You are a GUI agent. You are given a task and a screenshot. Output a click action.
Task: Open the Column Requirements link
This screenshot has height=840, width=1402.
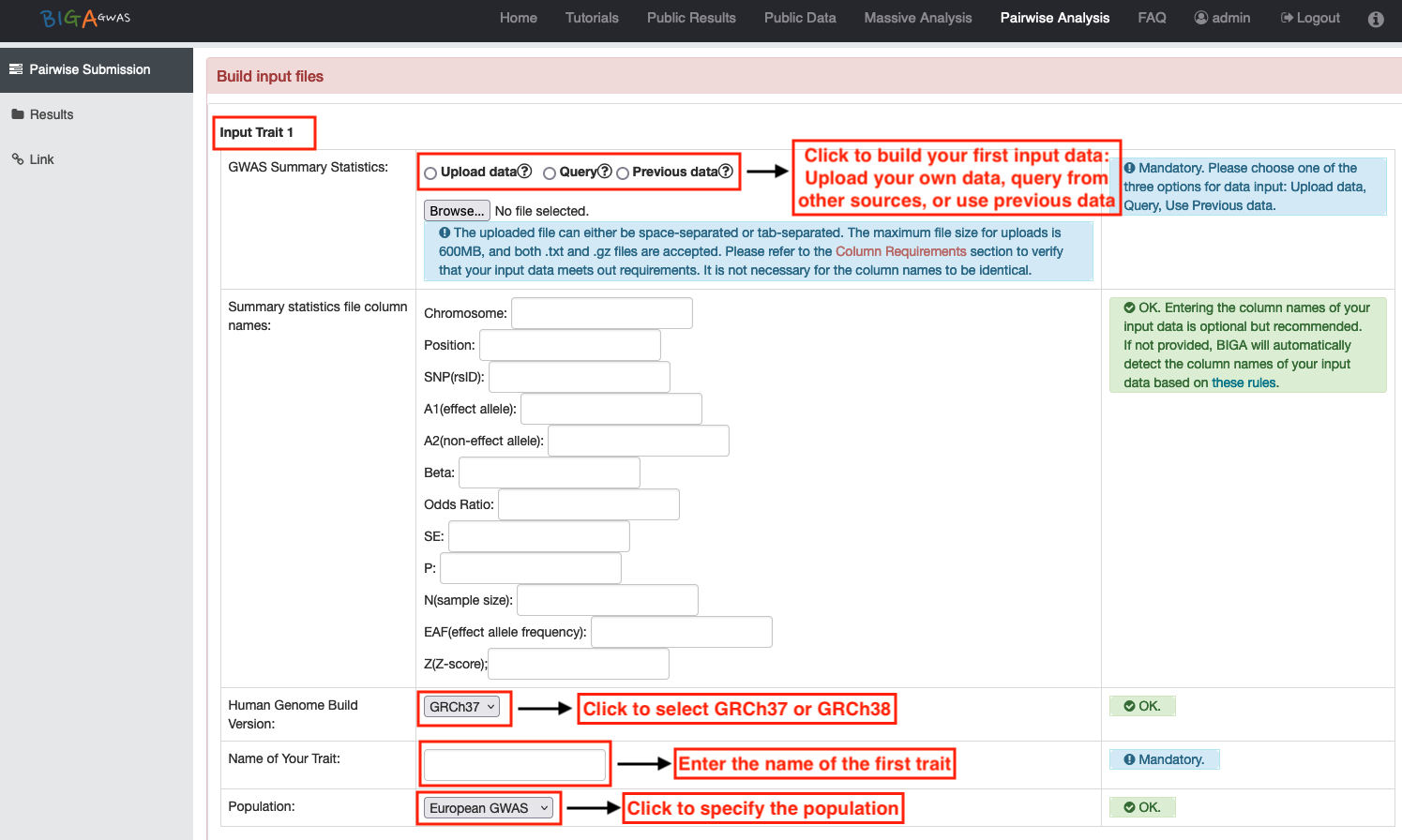900,251
